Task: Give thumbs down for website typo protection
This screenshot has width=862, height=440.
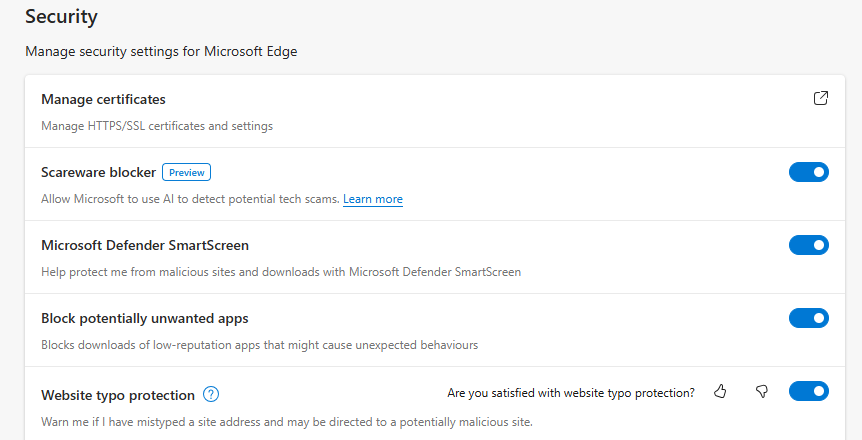Action: (761, 392)
